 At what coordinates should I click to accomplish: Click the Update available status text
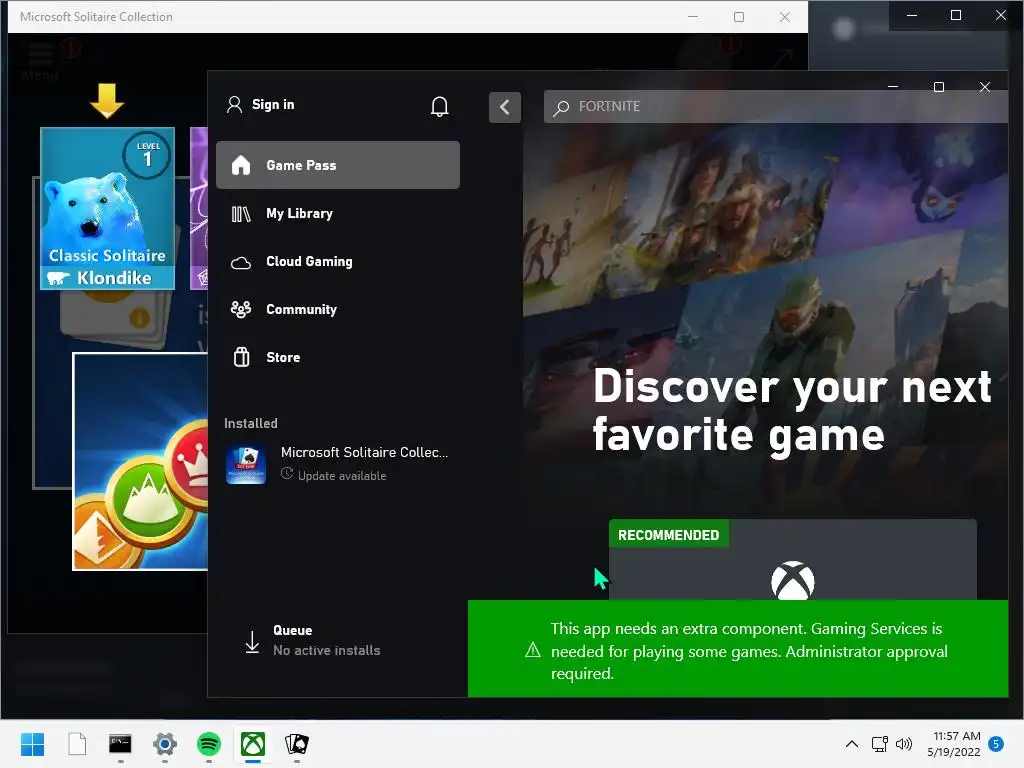[x=342, y=476]
